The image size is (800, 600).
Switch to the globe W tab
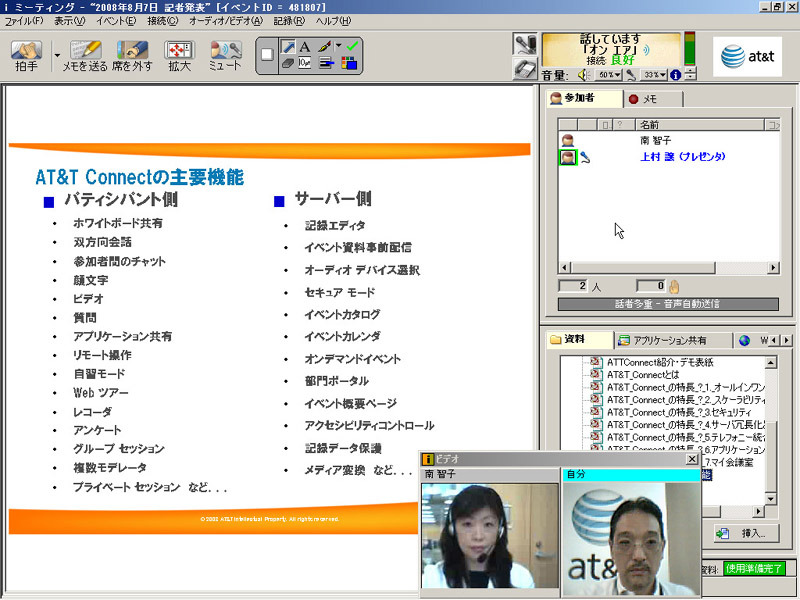click(x=752, y=340)
